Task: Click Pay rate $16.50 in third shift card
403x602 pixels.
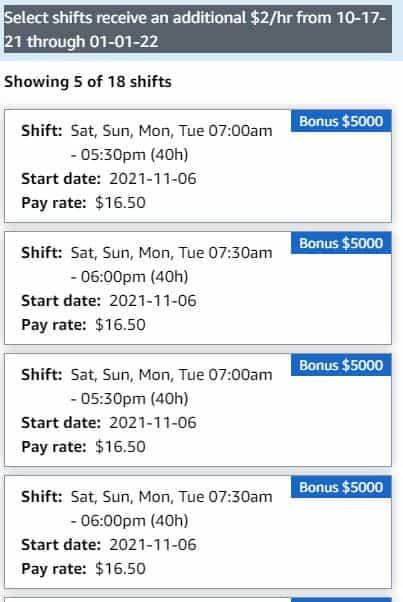Action: point(83,447)
